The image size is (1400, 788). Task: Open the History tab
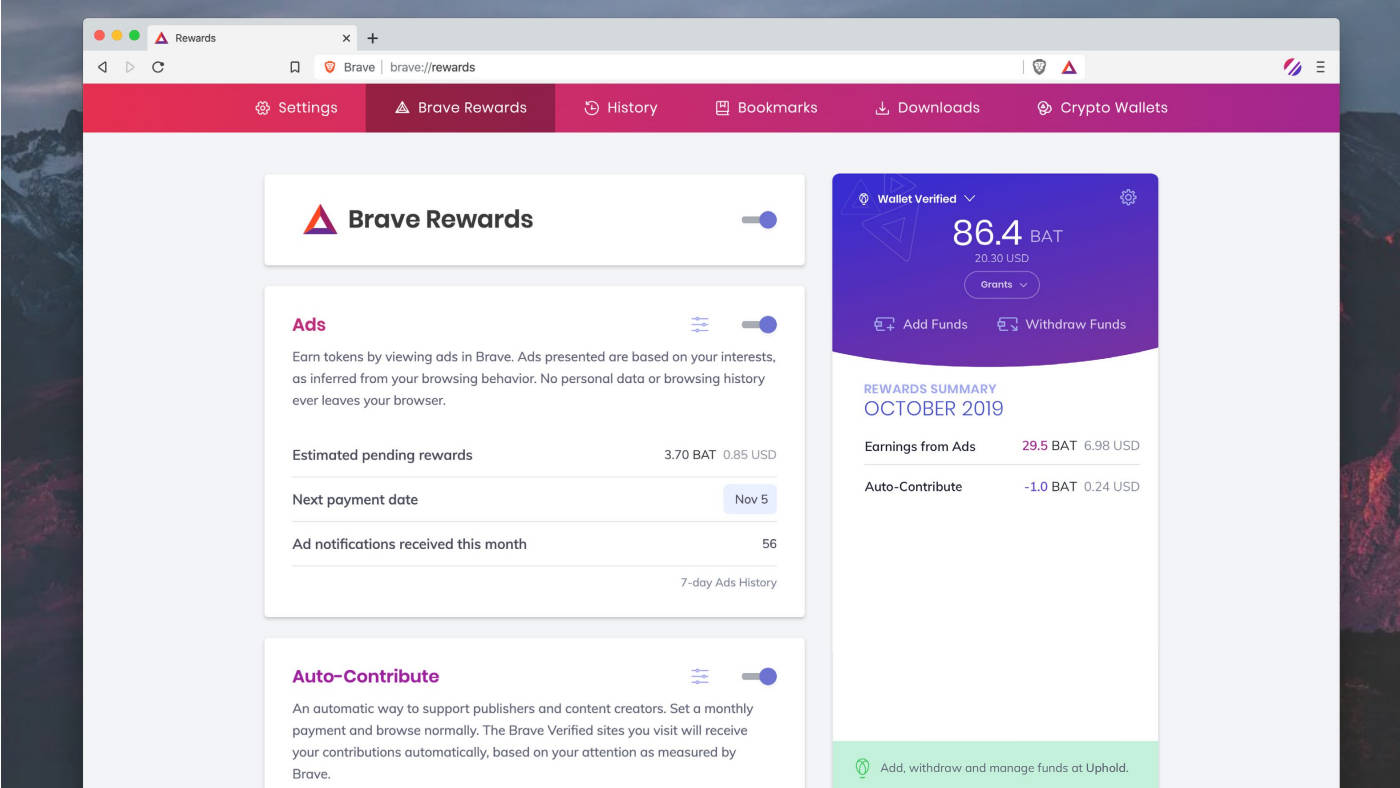click(620, 108)
